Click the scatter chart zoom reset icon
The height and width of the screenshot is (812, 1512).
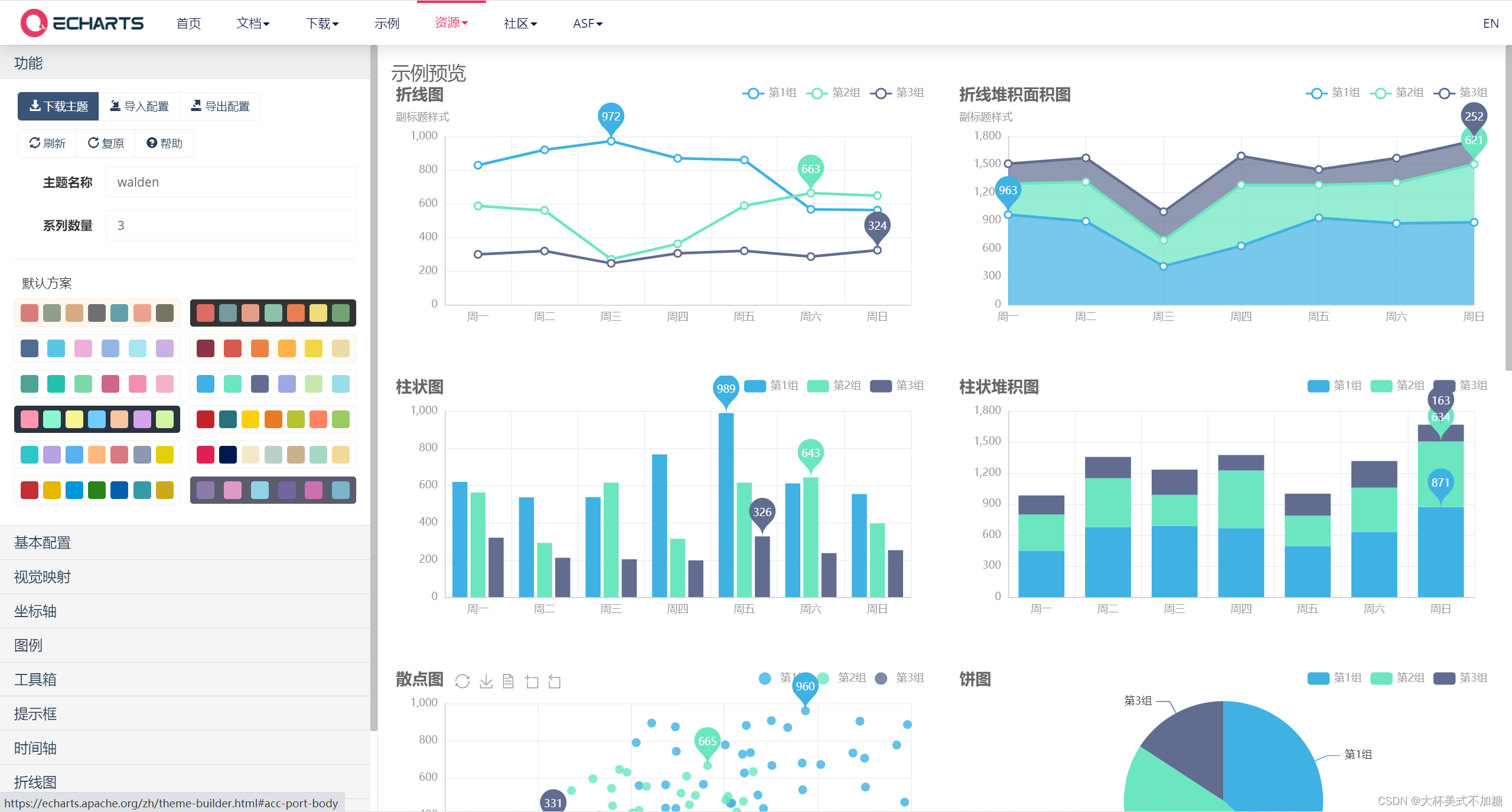(x=555, y=681)
